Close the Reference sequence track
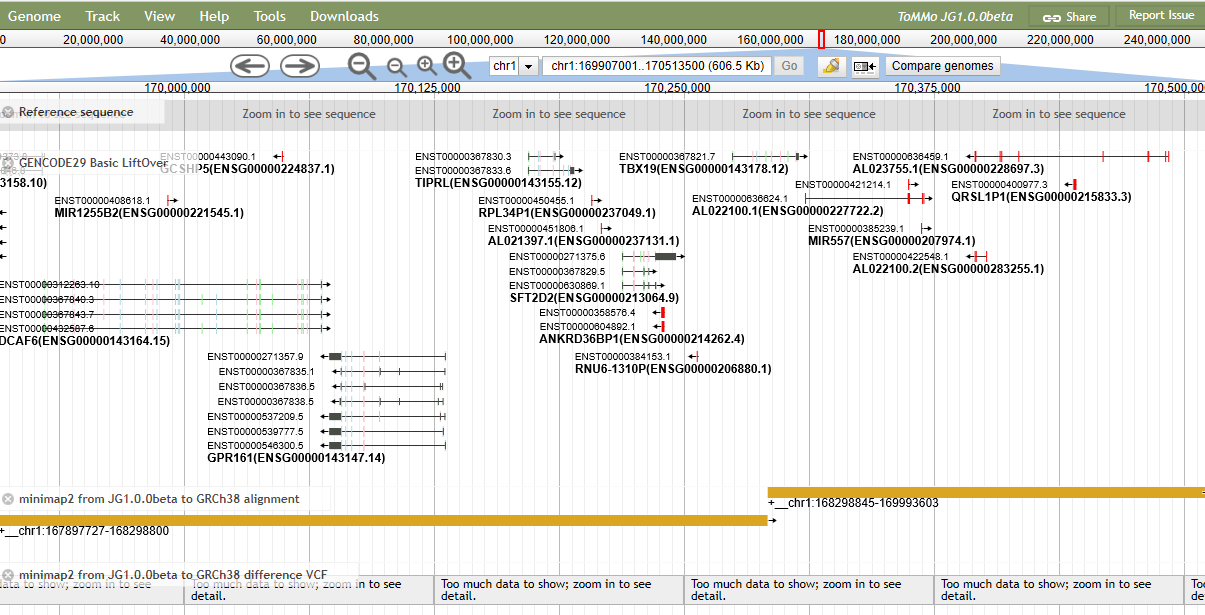 (x=8, y=112)
